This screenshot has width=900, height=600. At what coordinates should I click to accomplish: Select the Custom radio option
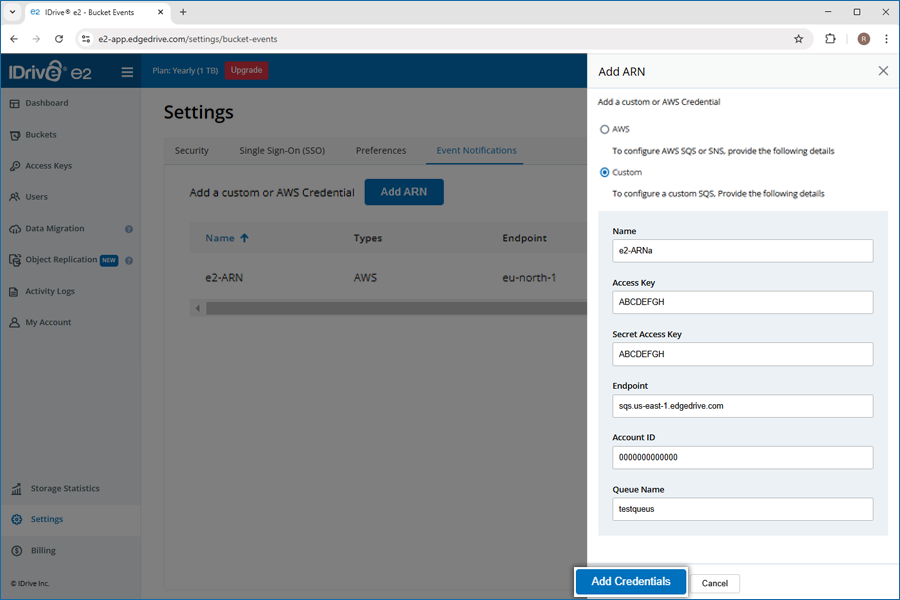[x=604, y=172]
